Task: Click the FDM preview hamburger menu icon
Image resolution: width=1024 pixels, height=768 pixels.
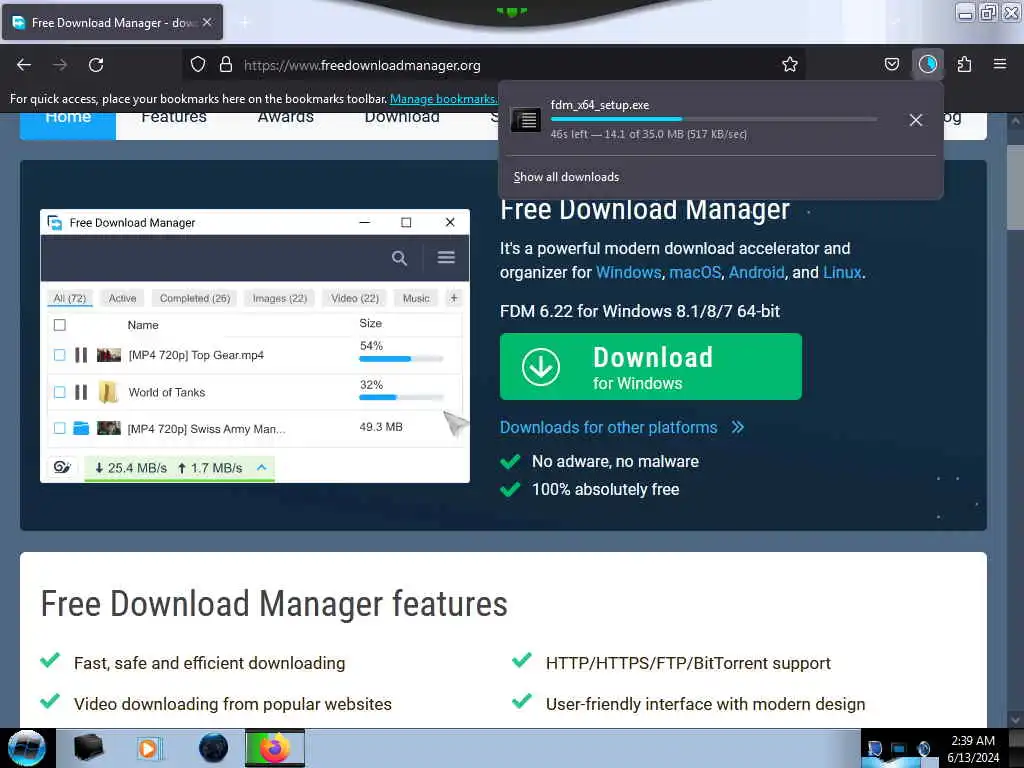Action: pyautogui.click(x=446, y=257)
